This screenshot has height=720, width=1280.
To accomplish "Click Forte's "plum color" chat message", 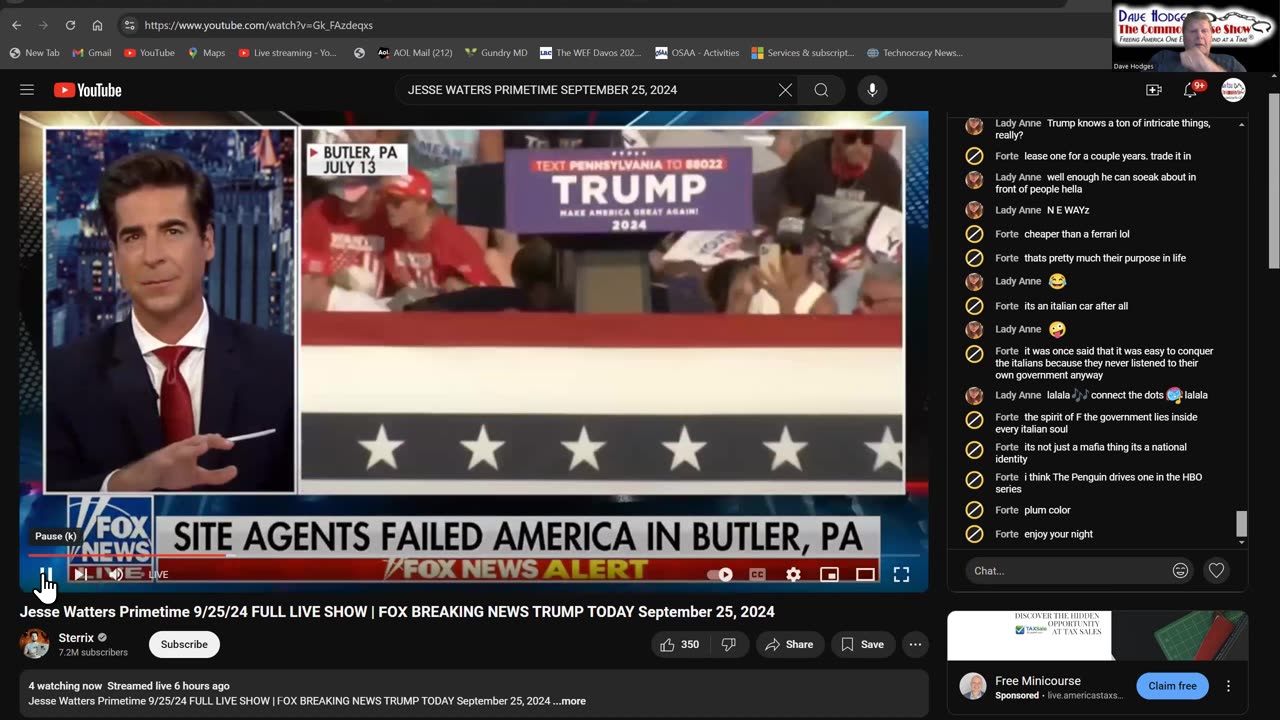I will (1047, 510).
